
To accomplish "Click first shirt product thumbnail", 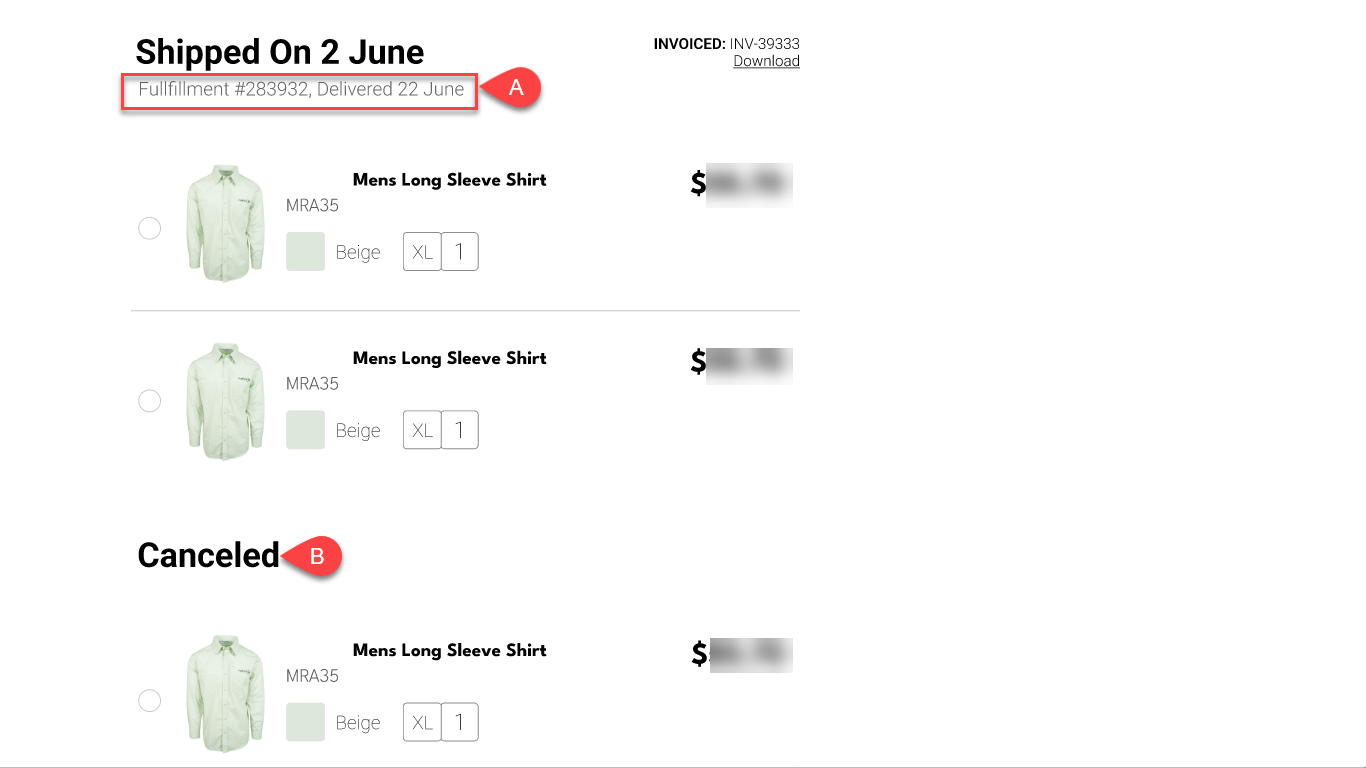I will click(225, 223).
